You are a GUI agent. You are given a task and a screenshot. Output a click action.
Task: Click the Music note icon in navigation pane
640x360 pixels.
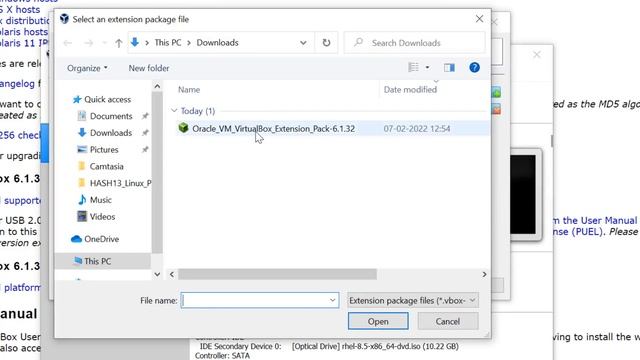pos(82,200)
